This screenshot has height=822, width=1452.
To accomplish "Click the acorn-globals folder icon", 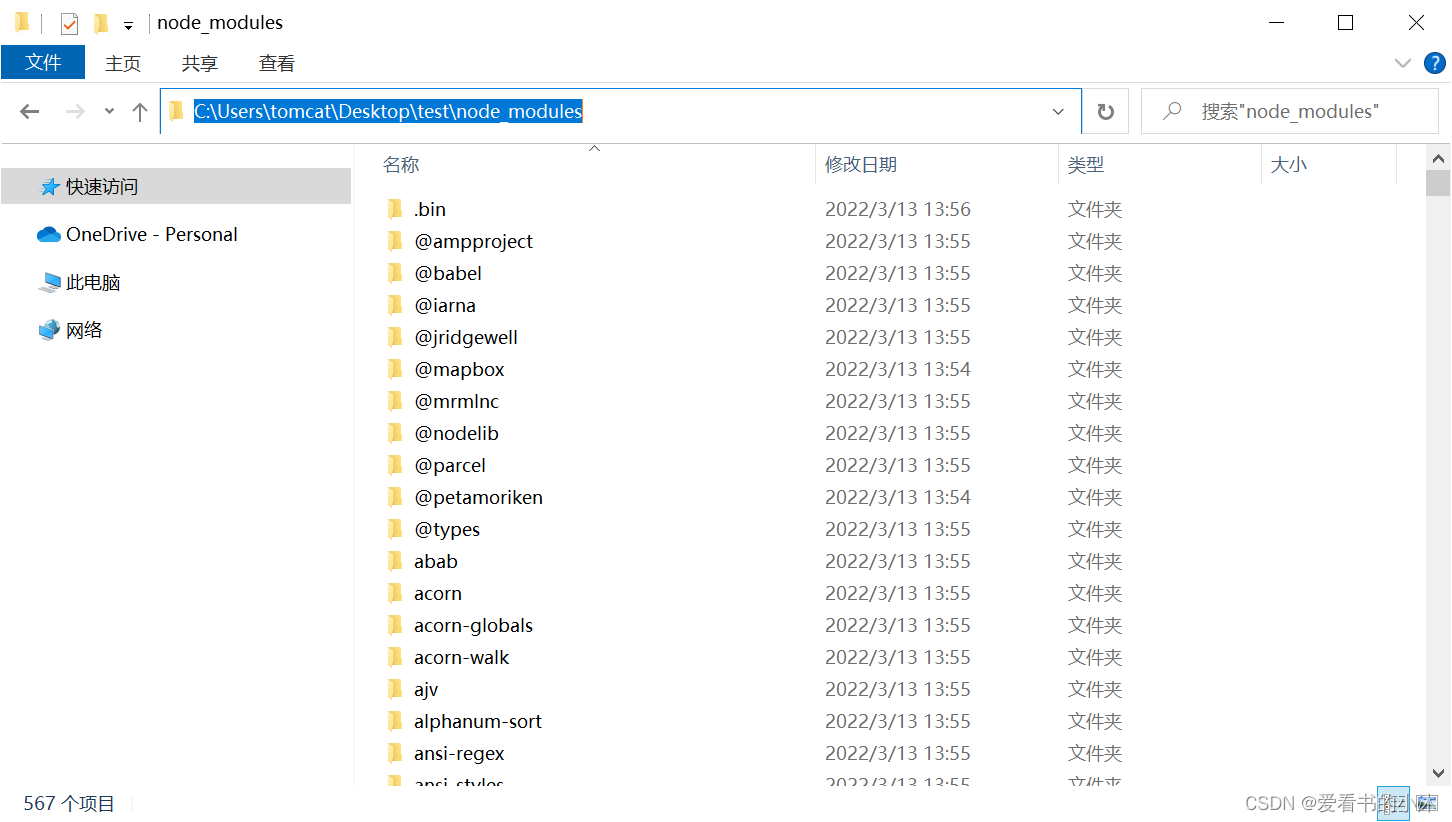I will pyautogui.click(x=395, y=625).
